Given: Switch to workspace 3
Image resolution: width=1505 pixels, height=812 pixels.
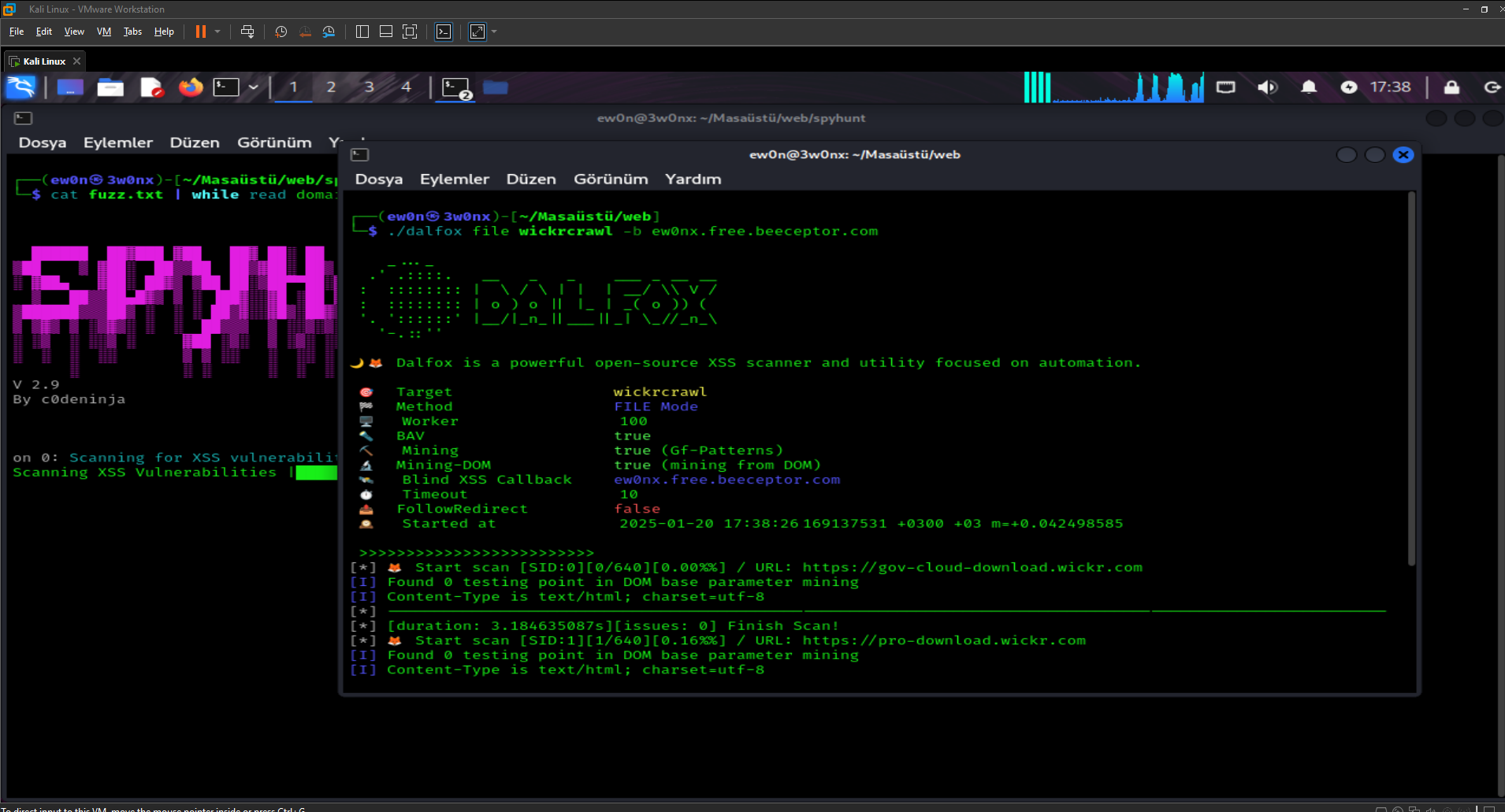Looking at the screenshot, I should tap(369, 87).
